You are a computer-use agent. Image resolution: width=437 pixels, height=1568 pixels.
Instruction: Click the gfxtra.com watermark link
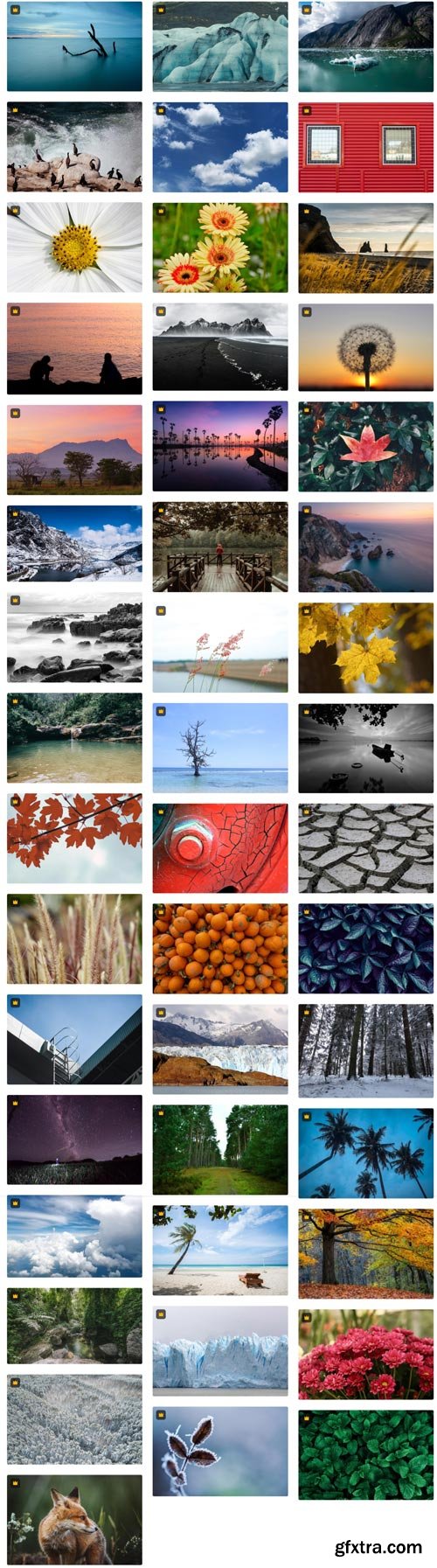pos(378,1546)
